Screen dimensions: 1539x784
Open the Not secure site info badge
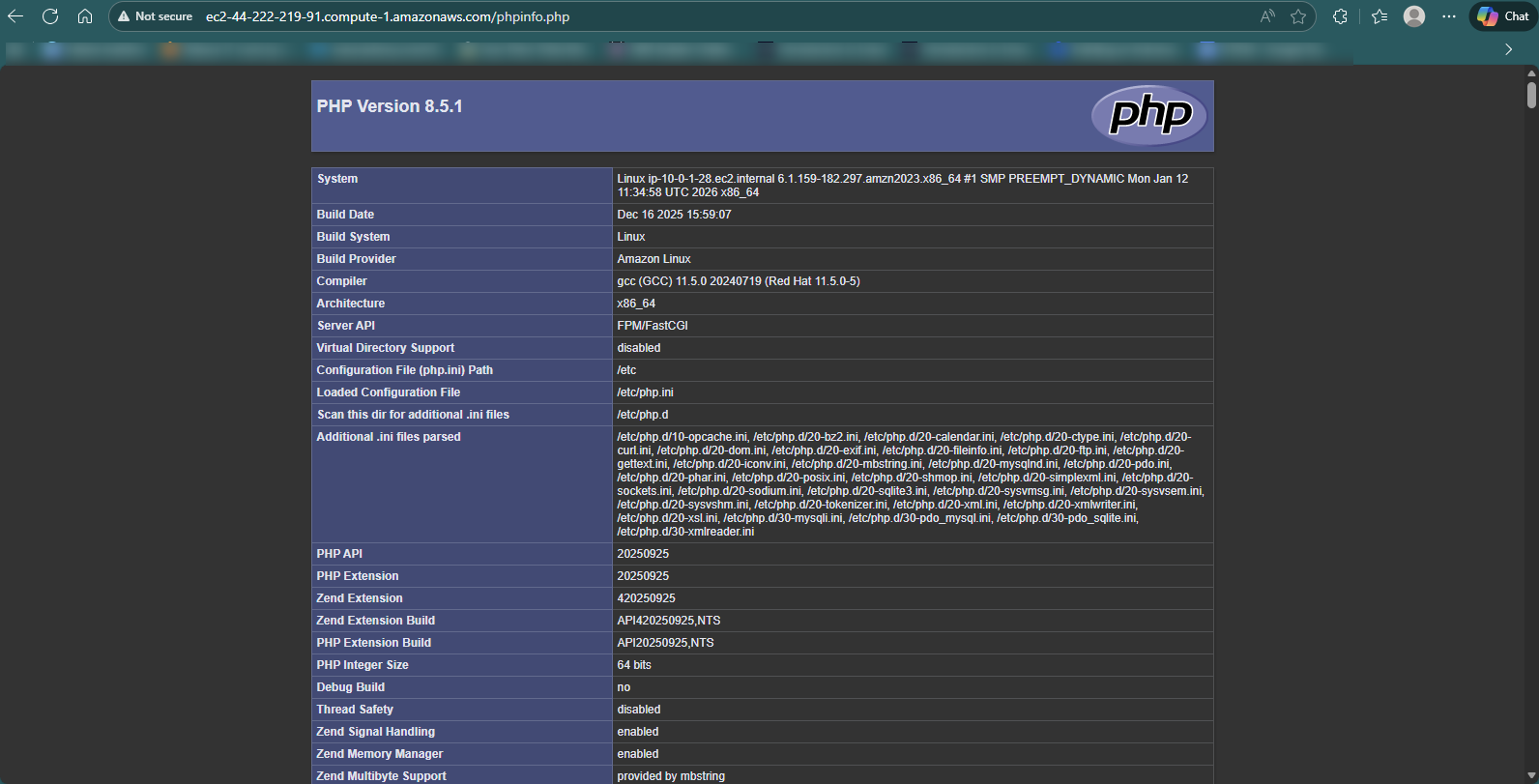(x=155, y=16)
